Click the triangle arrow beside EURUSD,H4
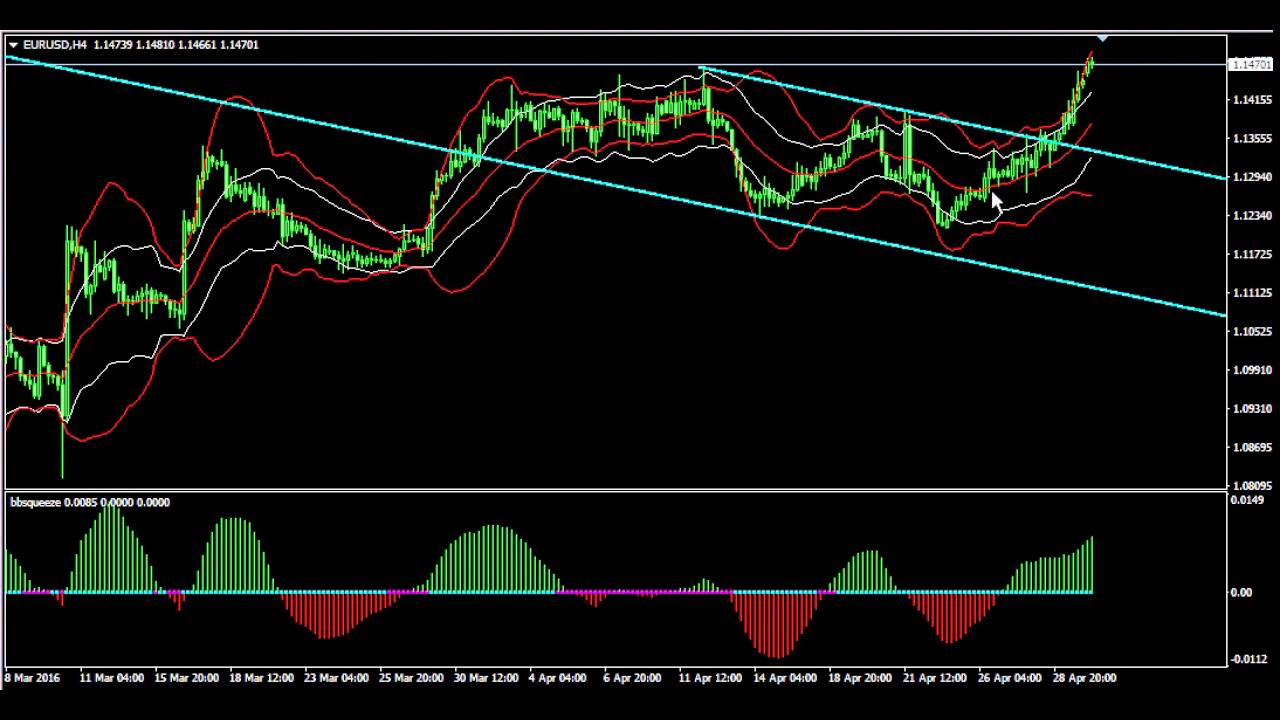 [13, 45]
